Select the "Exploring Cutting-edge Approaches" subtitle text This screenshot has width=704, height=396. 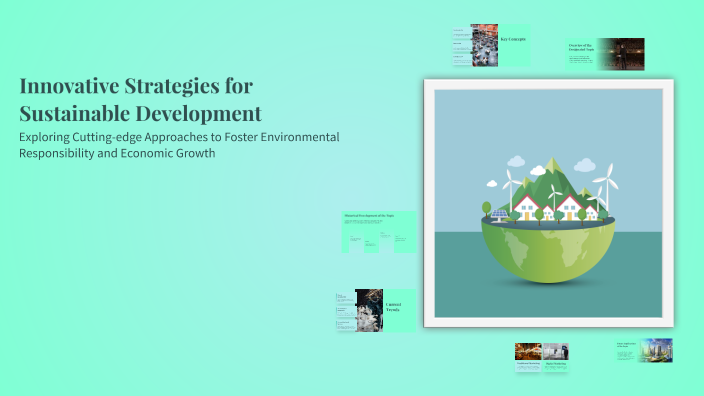[x=179, y=145]
